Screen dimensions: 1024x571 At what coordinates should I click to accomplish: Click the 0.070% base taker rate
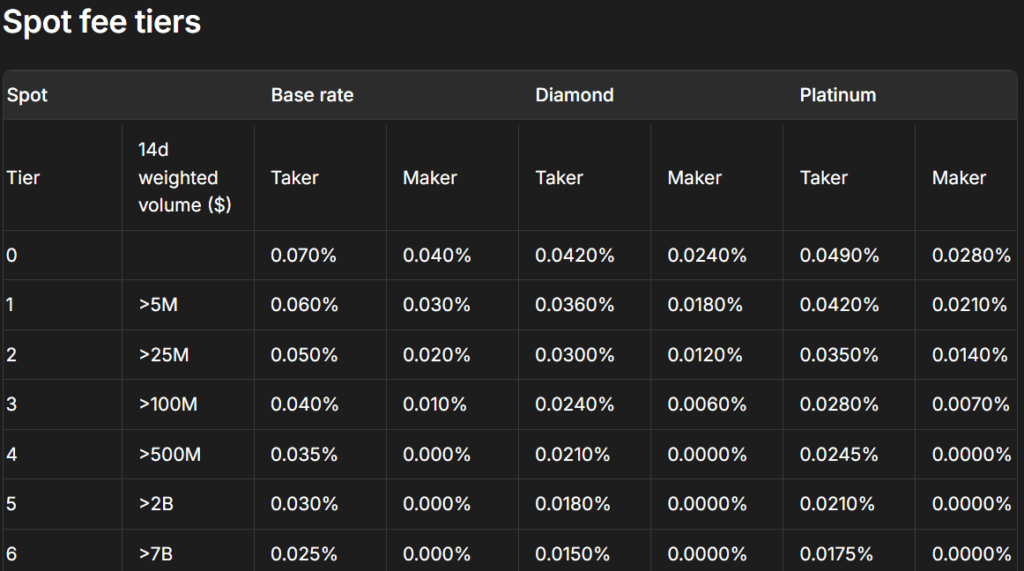tap(304, 255)
